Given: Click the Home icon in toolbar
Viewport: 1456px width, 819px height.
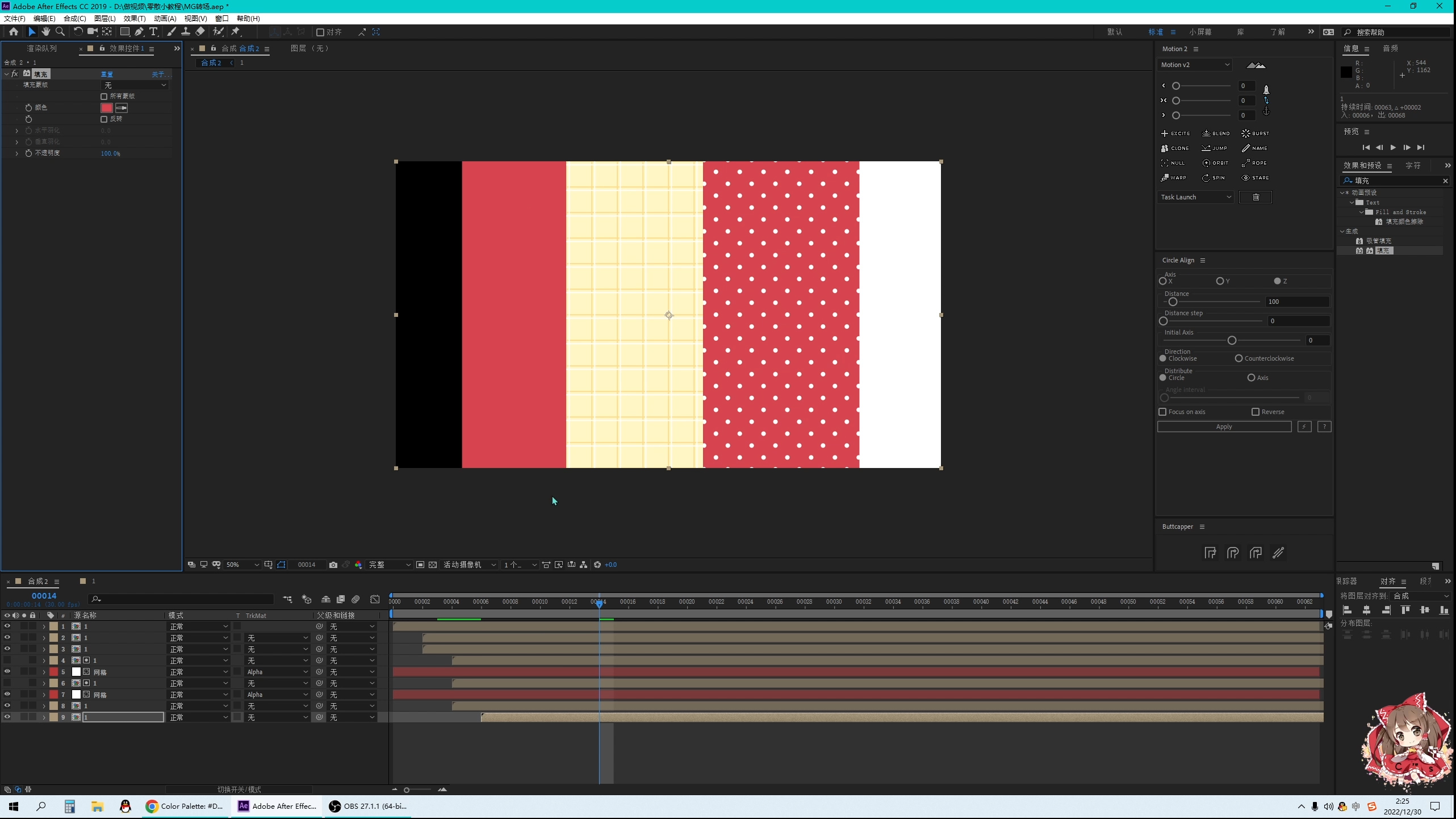Looking at the screenshot, I should point(14,32).
